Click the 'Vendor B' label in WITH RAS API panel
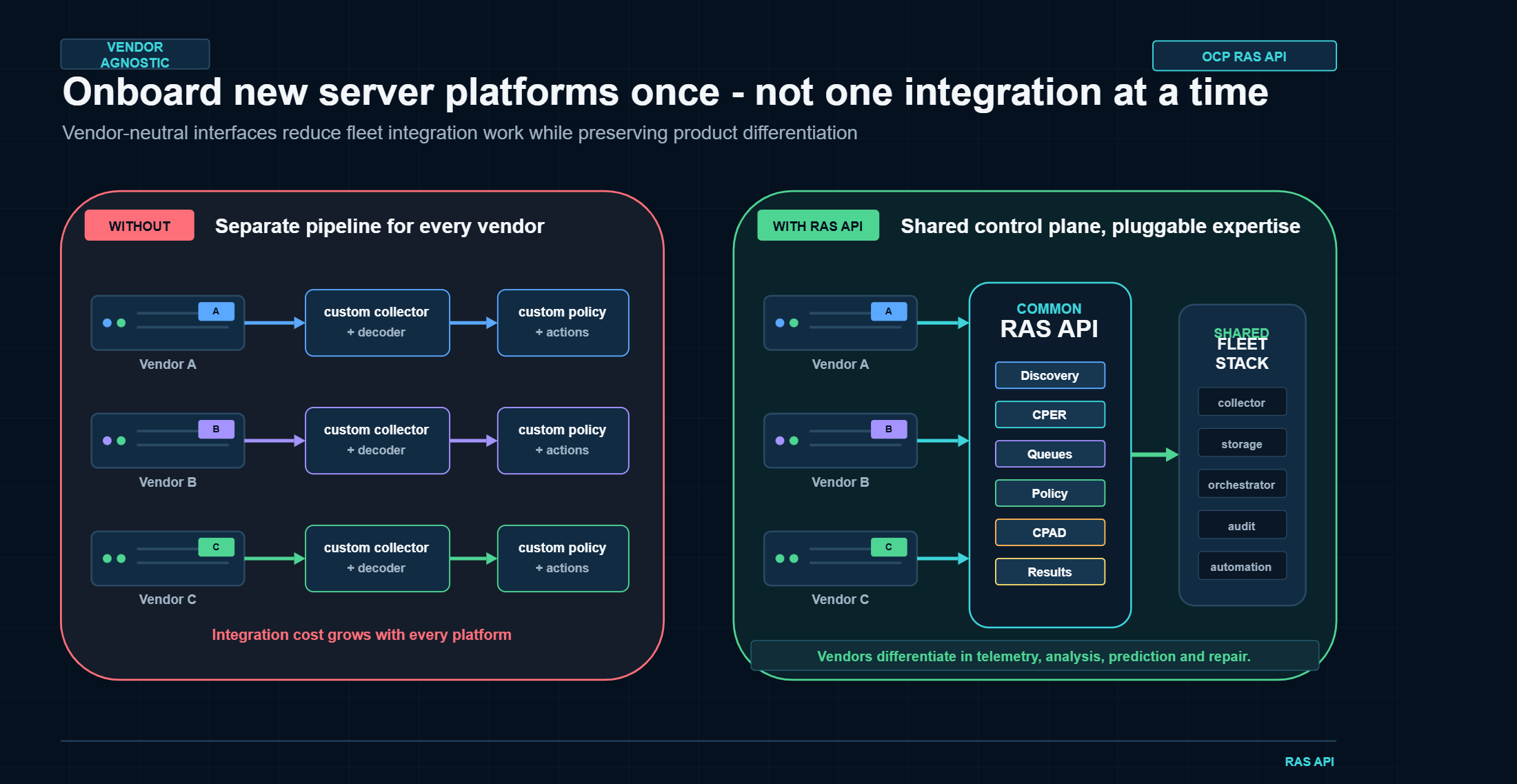Image resolution: width=1517 pixels, height=784 pixels. (841, 482)
